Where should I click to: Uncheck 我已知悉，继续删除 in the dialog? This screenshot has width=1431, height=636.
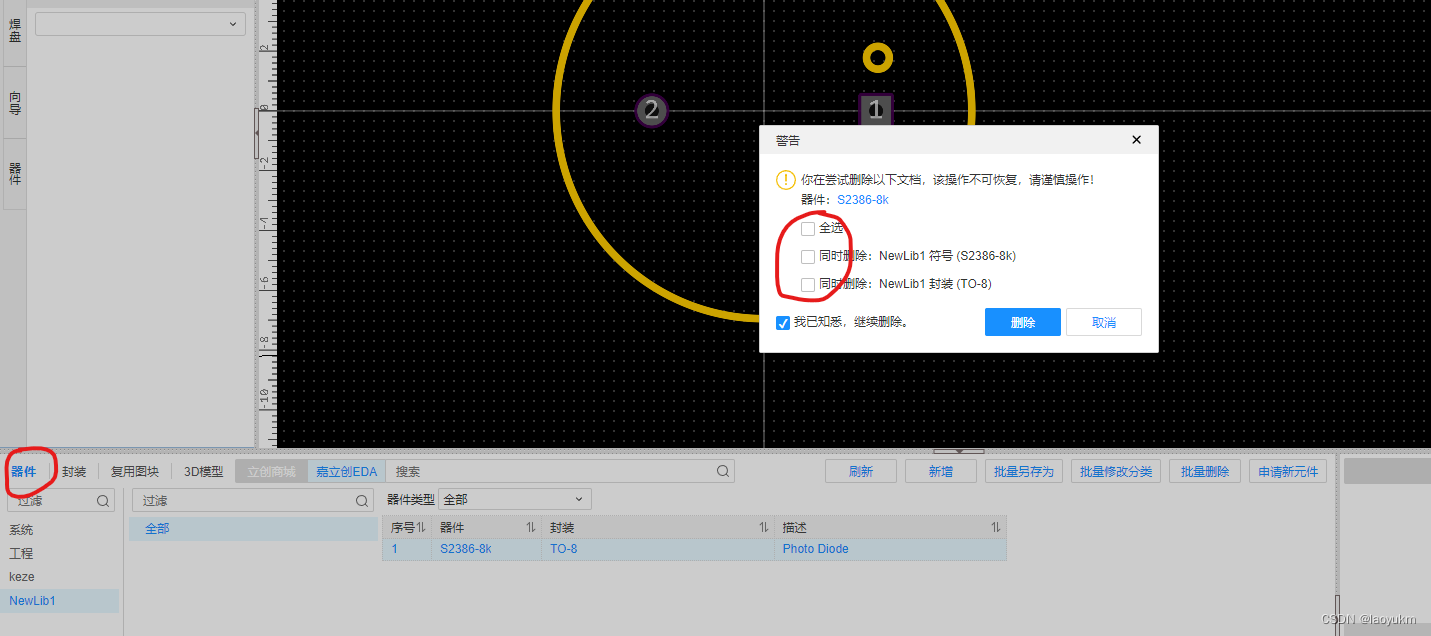pyautogui.click(x=783, y=322)
